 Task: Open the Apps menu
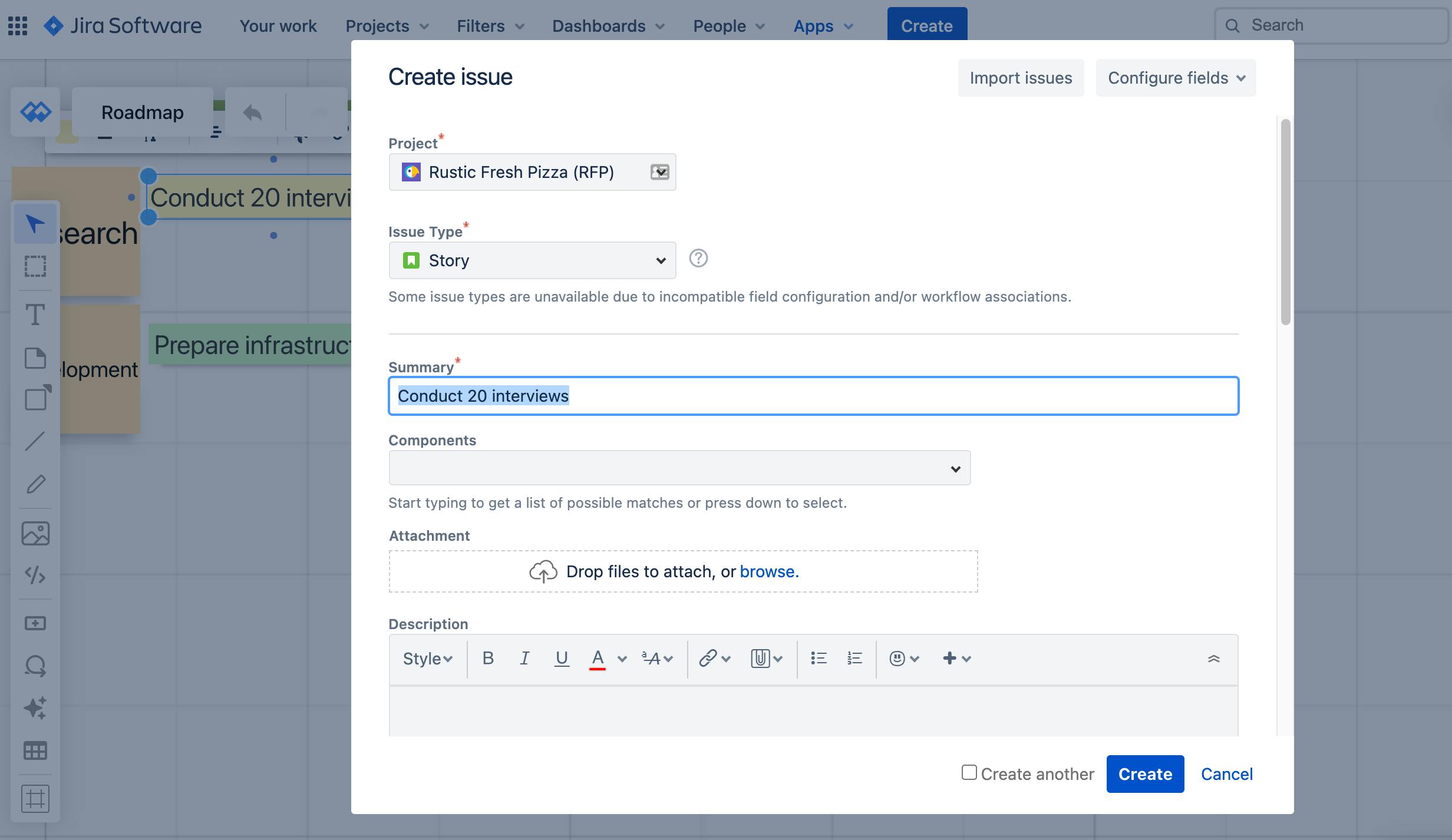[x=823, y=26]
